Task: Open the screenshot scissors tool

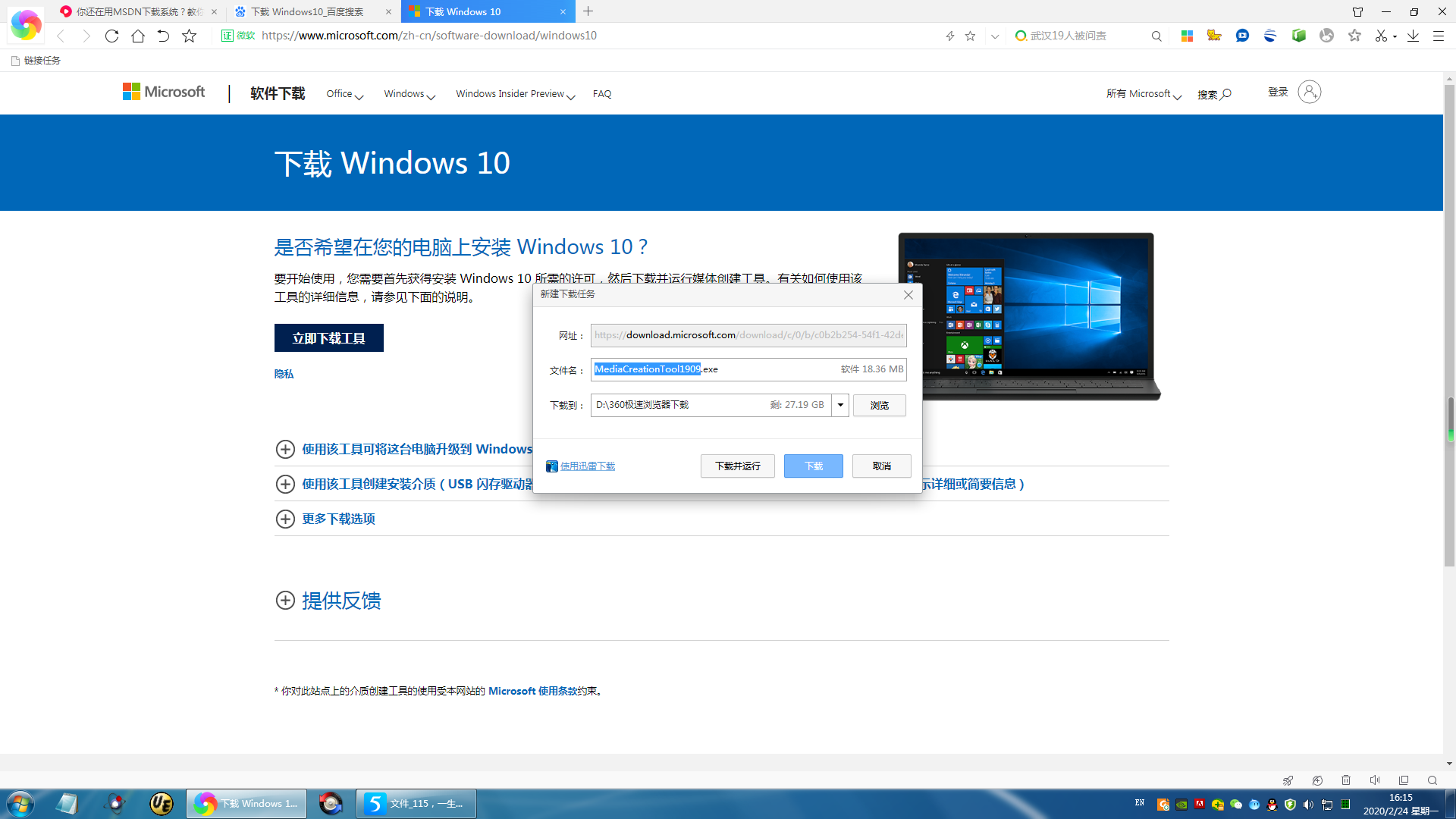Action: [1382, 36]
